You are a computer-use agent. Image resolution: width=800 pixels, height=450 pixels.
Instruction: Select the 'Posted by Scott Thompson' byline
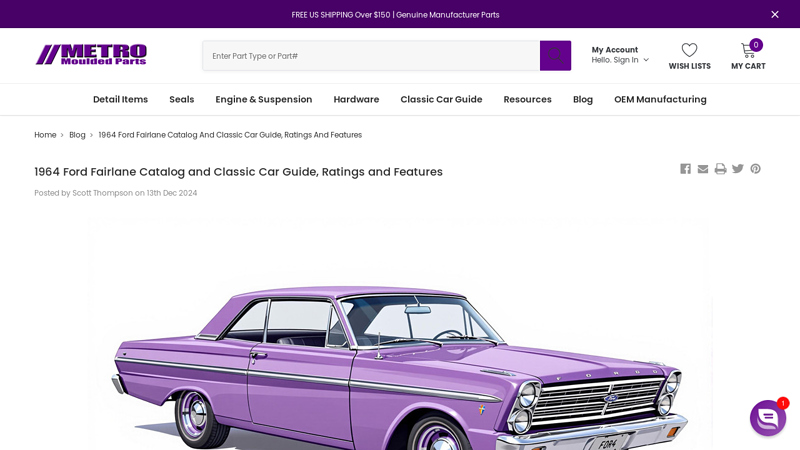point(115,193)
